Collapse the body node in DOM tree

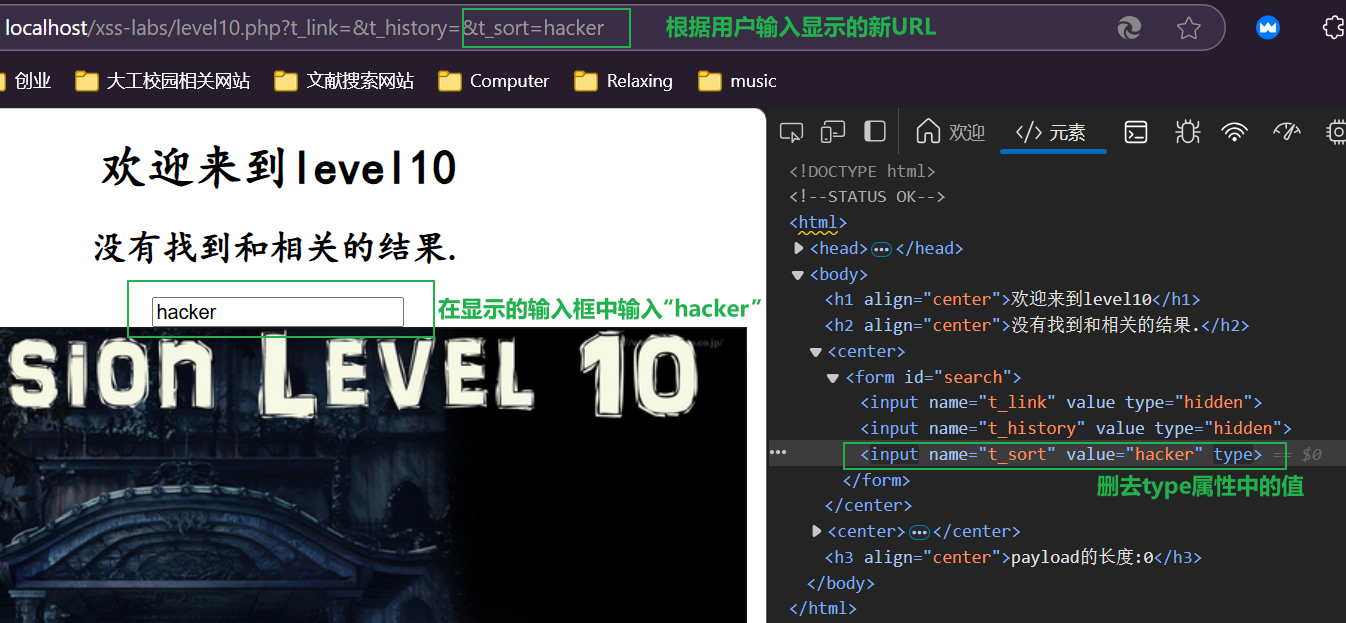point(798,274)
